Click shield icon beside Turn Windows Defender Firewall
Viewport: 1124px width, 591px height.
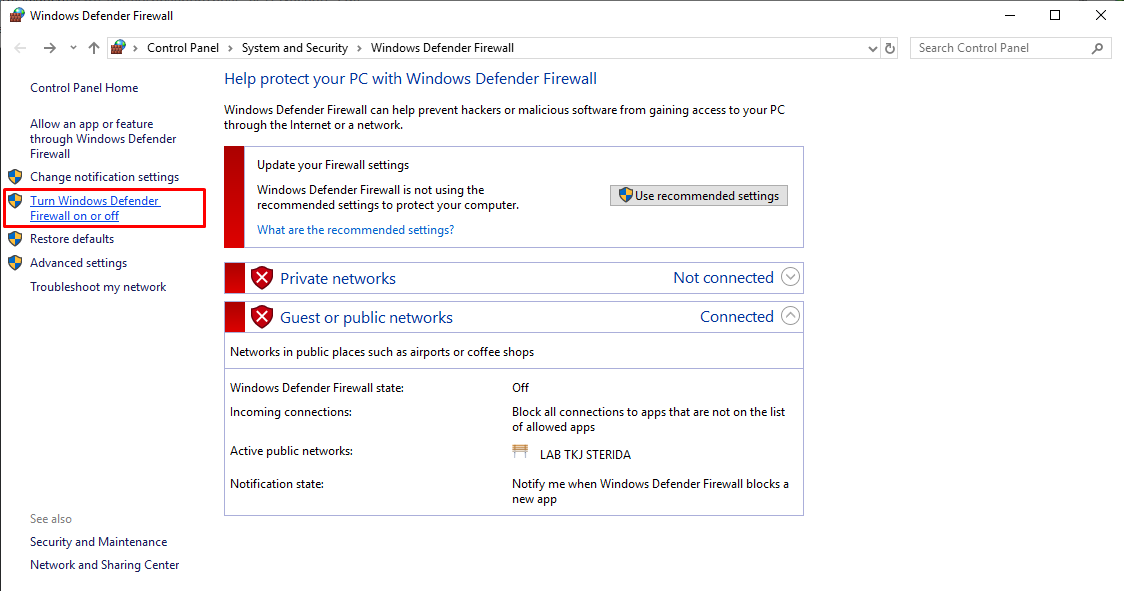tap(15, 201)
